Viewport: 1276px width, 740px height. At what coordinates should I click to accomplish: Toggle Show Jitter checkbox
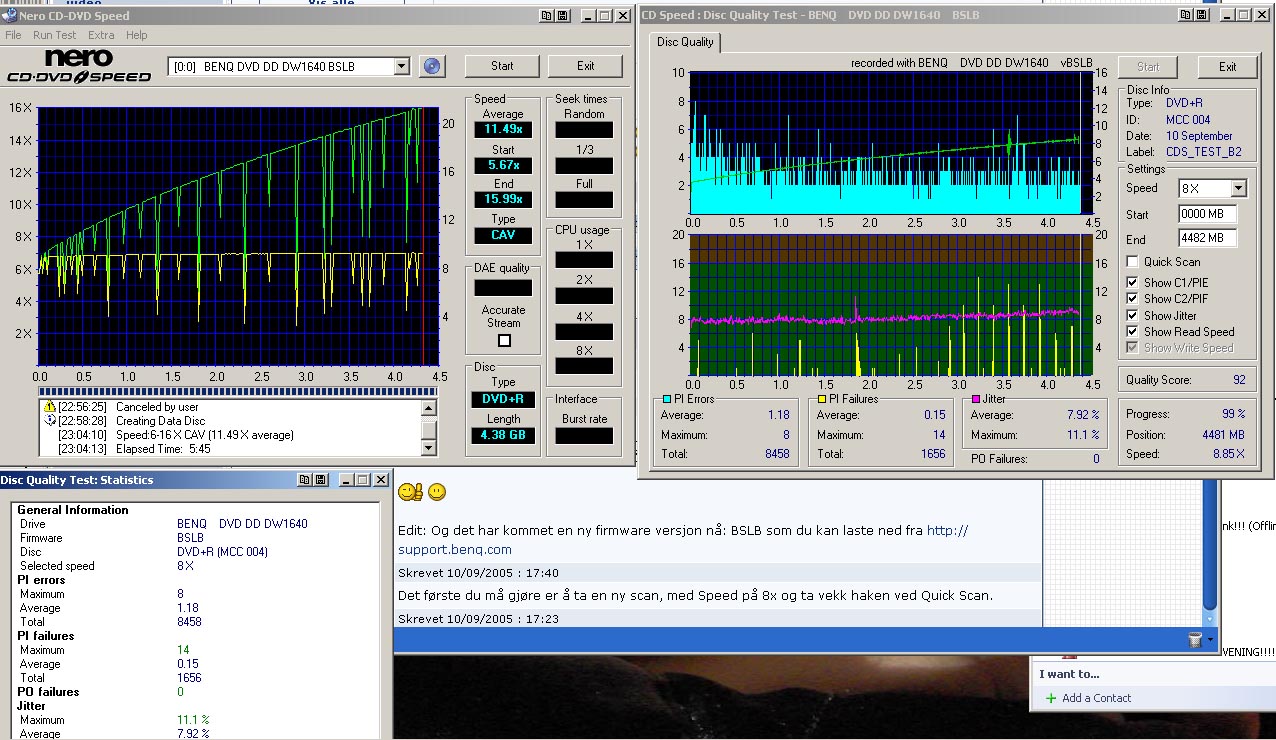click(1133, 316)
